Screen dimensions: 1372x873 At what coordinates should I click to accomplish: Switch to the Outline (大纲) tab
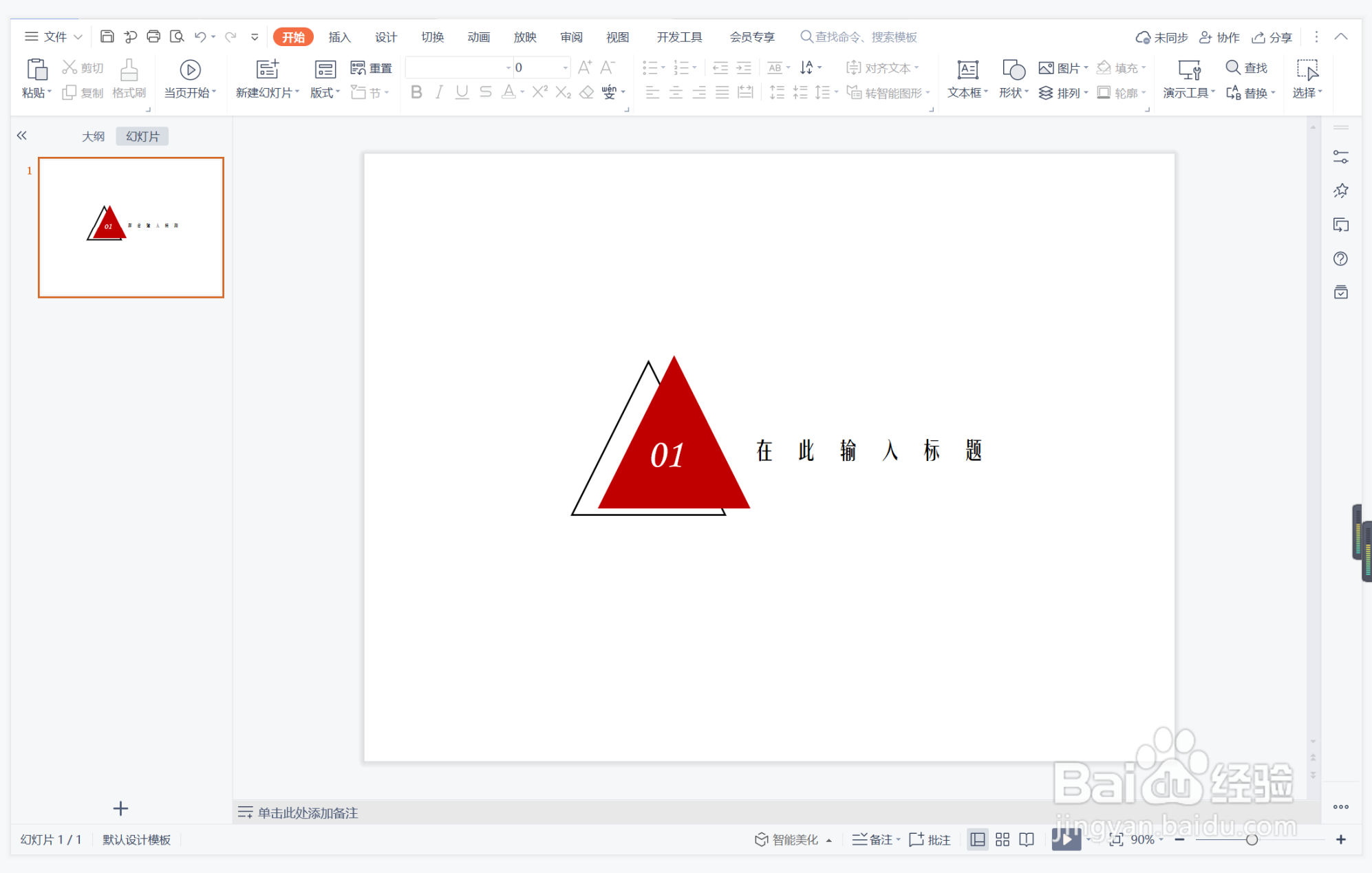click(93, 136)
